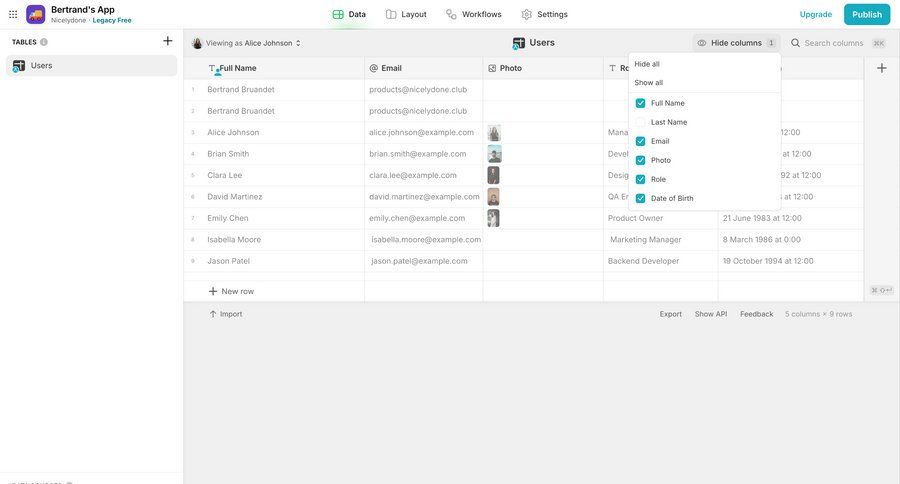900x484 pixels.
Task: Uncheck the Date of Birth column checkbox
Action: [641, 198]
